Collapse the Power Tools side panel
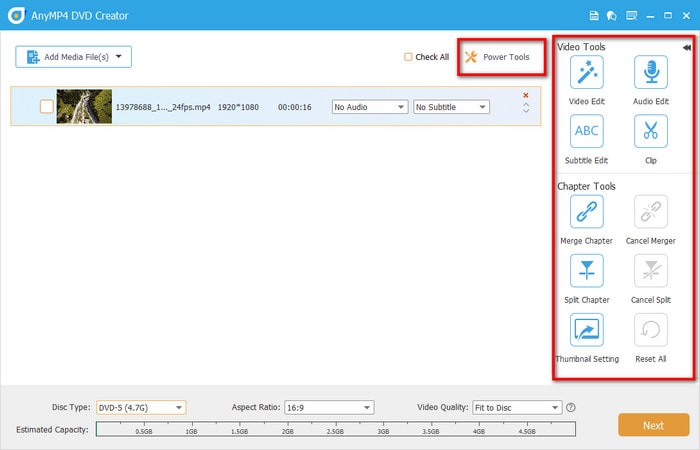The image size is (700, 450). point(687,47)
